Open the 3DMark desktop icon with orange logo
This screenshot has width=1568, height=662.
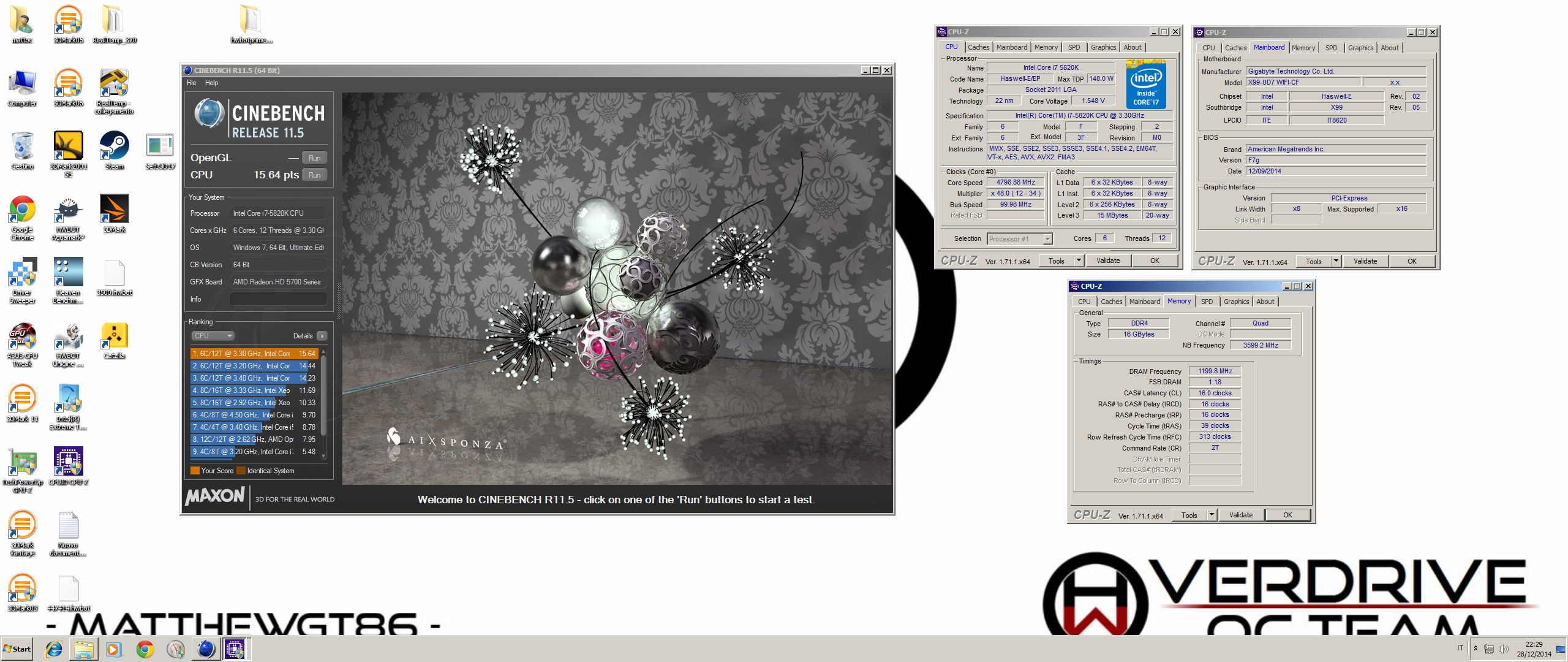coord(115,213)
